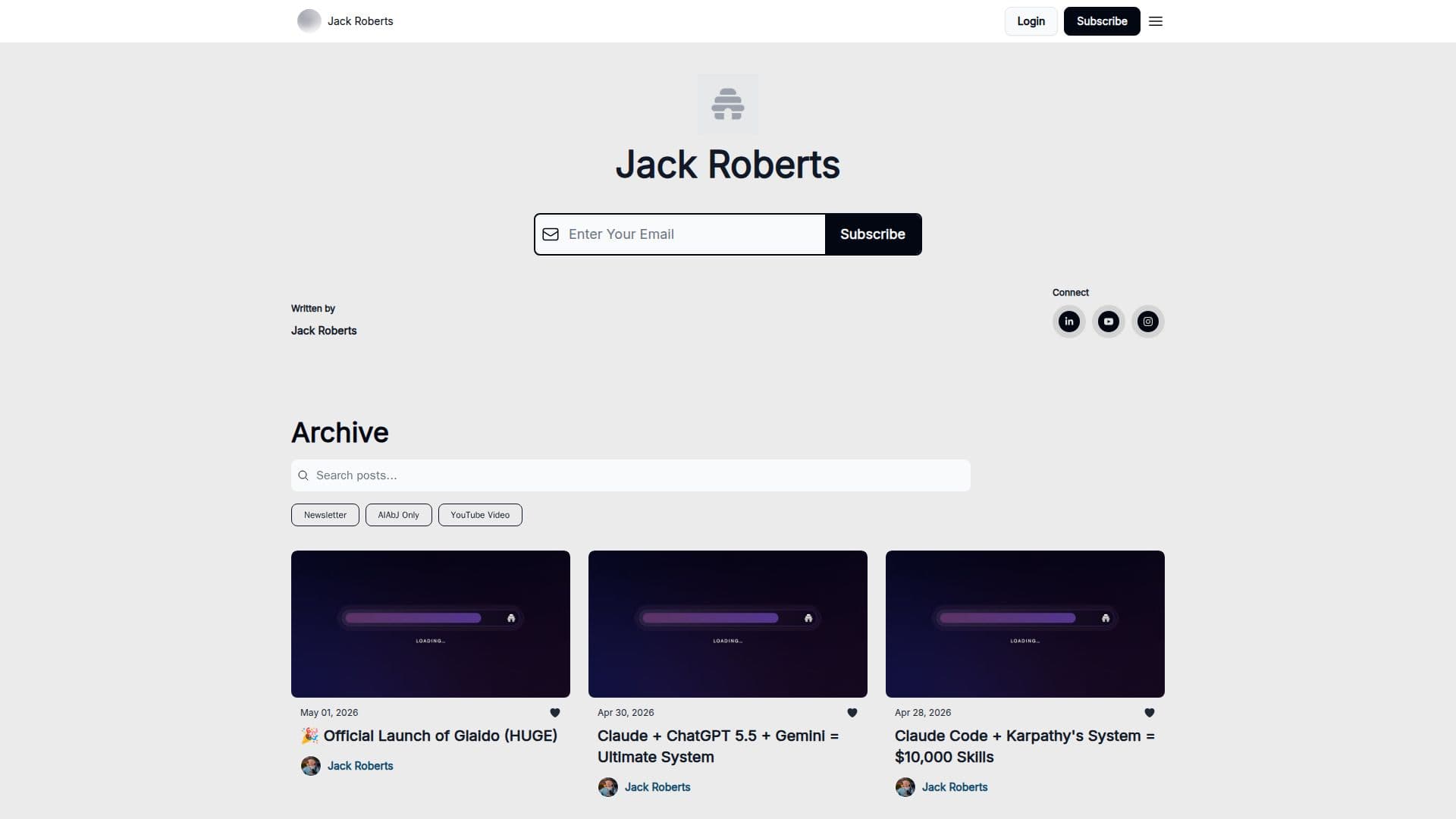Image resolution: width=1456 pixels, height=819 pixels.
Task: Open the YouTube connect icon
Action: pyautogui.click(x=1109, y=322)
